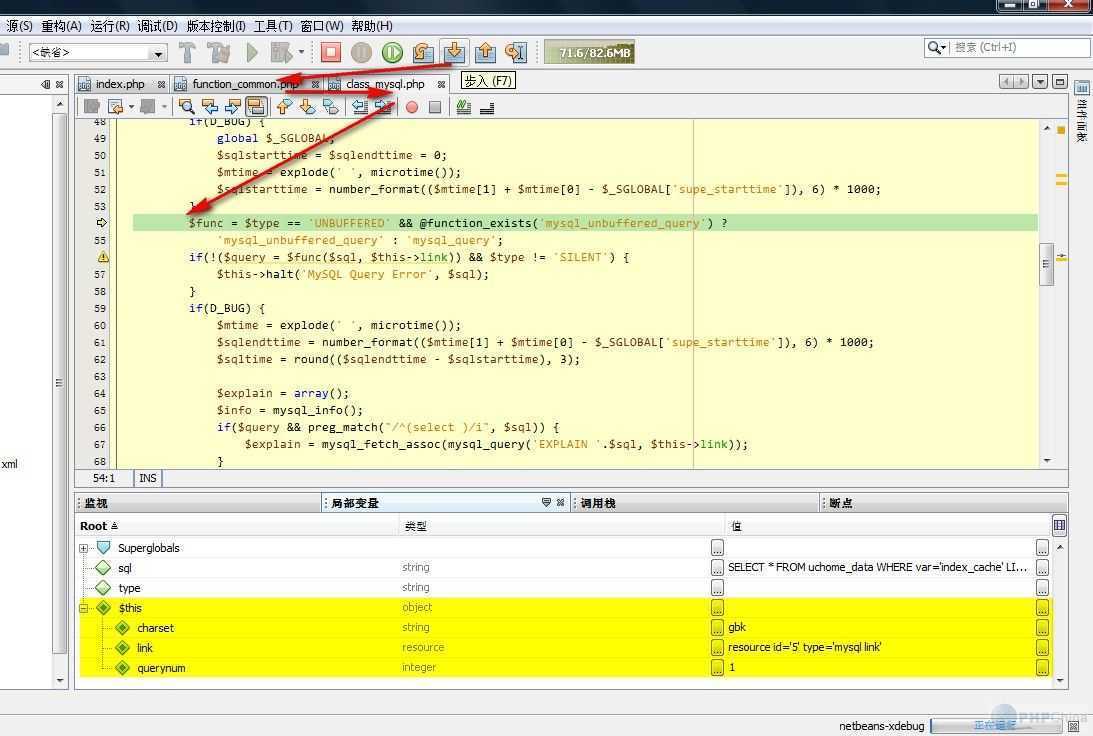Click the Step Into (F7) icon

(454, 52)
